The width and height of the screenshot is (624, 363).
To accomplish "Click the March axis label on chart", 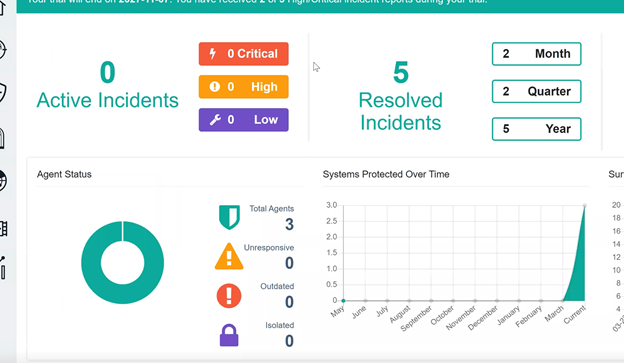I will click(x=554, y=314).
